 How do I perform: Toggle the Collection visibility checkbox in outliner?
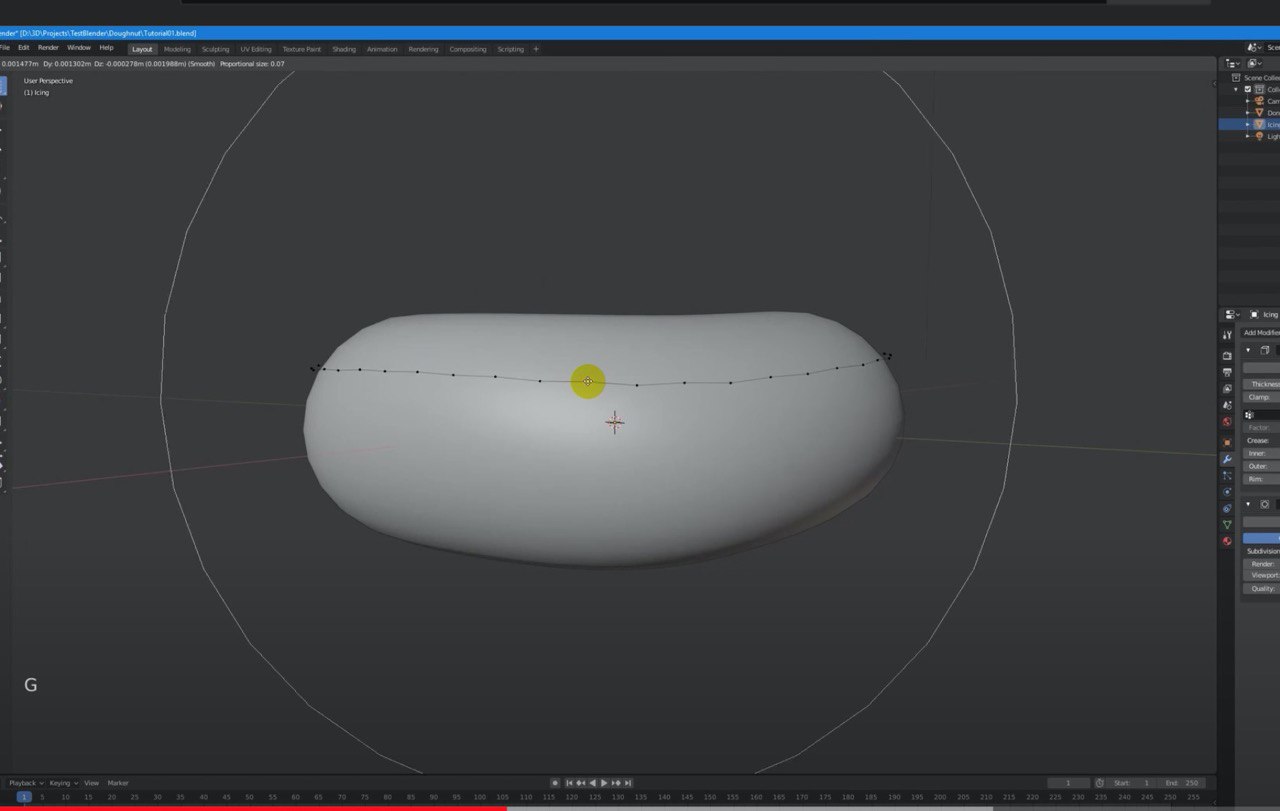[x=1247, y=89]
